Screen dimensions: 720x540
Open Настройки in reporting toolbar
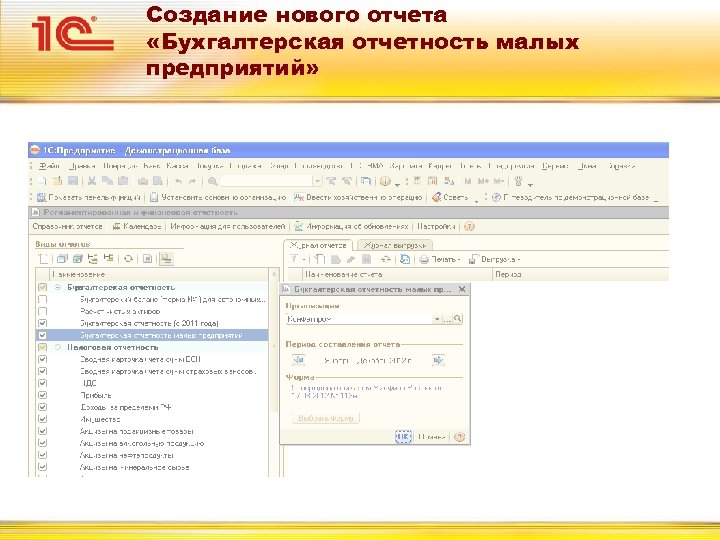pos(436,226)
